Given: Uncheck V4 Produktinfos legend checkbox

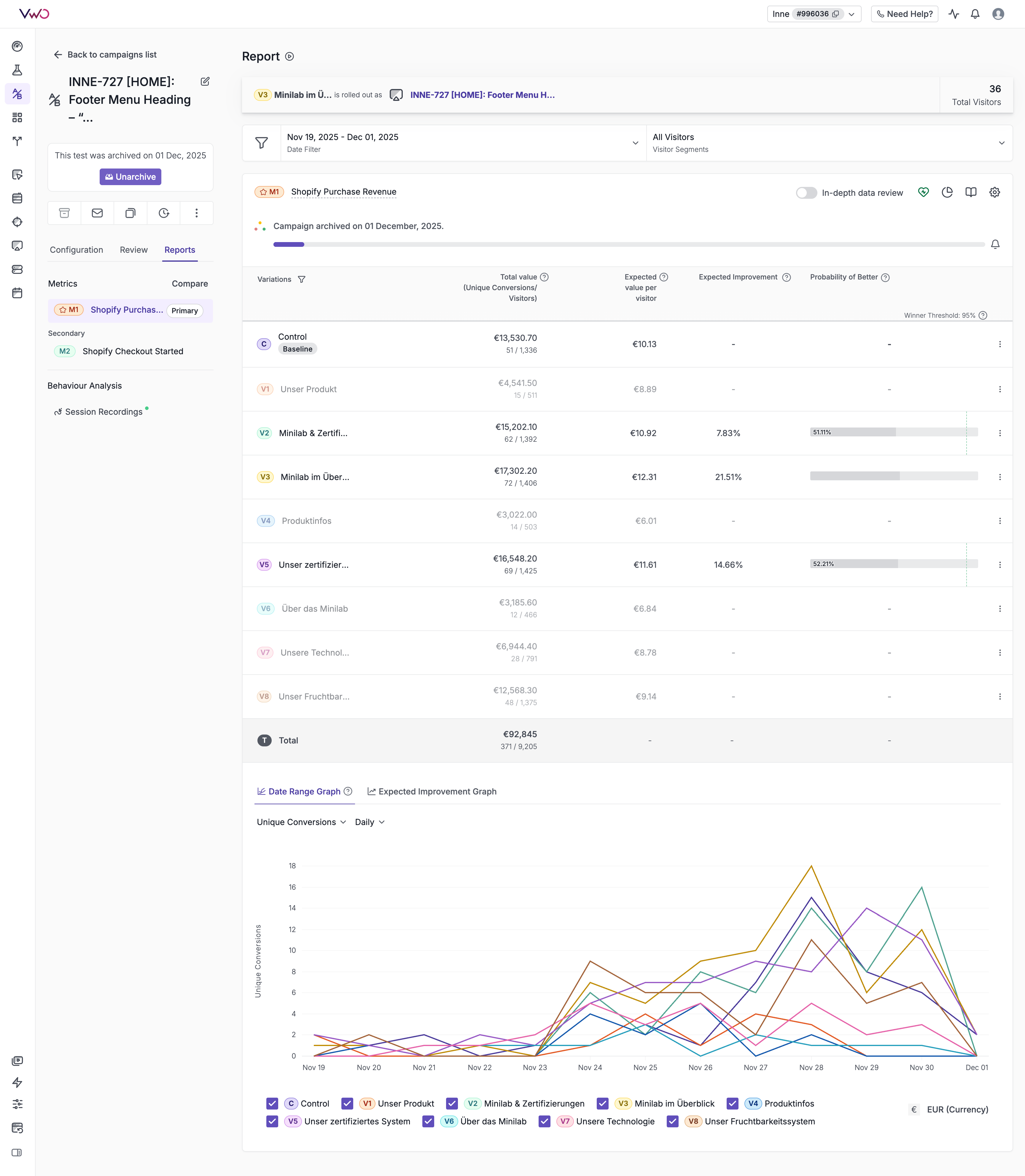Looking at the screenshot, I should pos(732,1103).
